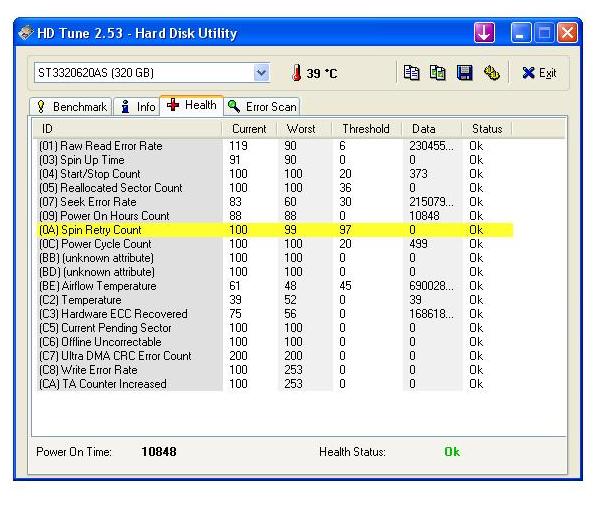Image resolution: width=613 pixels, height=513 pixels.
Task: Click the HD Tune app icon in title bar
Action: (26, 33)
